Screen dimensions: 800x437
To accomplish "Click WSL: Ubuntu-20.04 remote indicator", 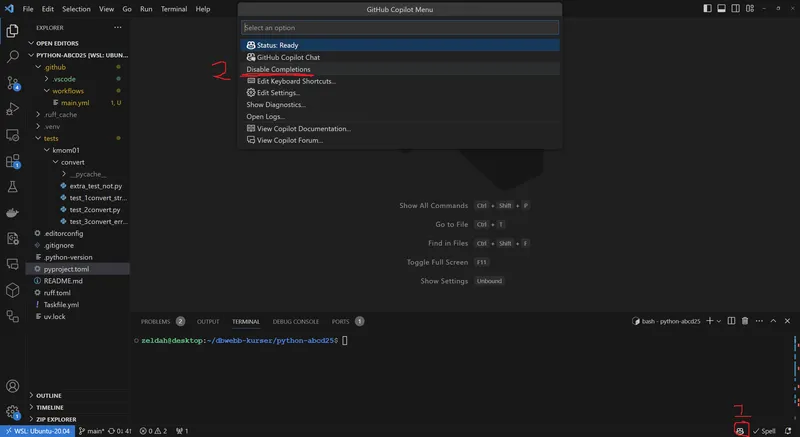I will coord(37,430).
